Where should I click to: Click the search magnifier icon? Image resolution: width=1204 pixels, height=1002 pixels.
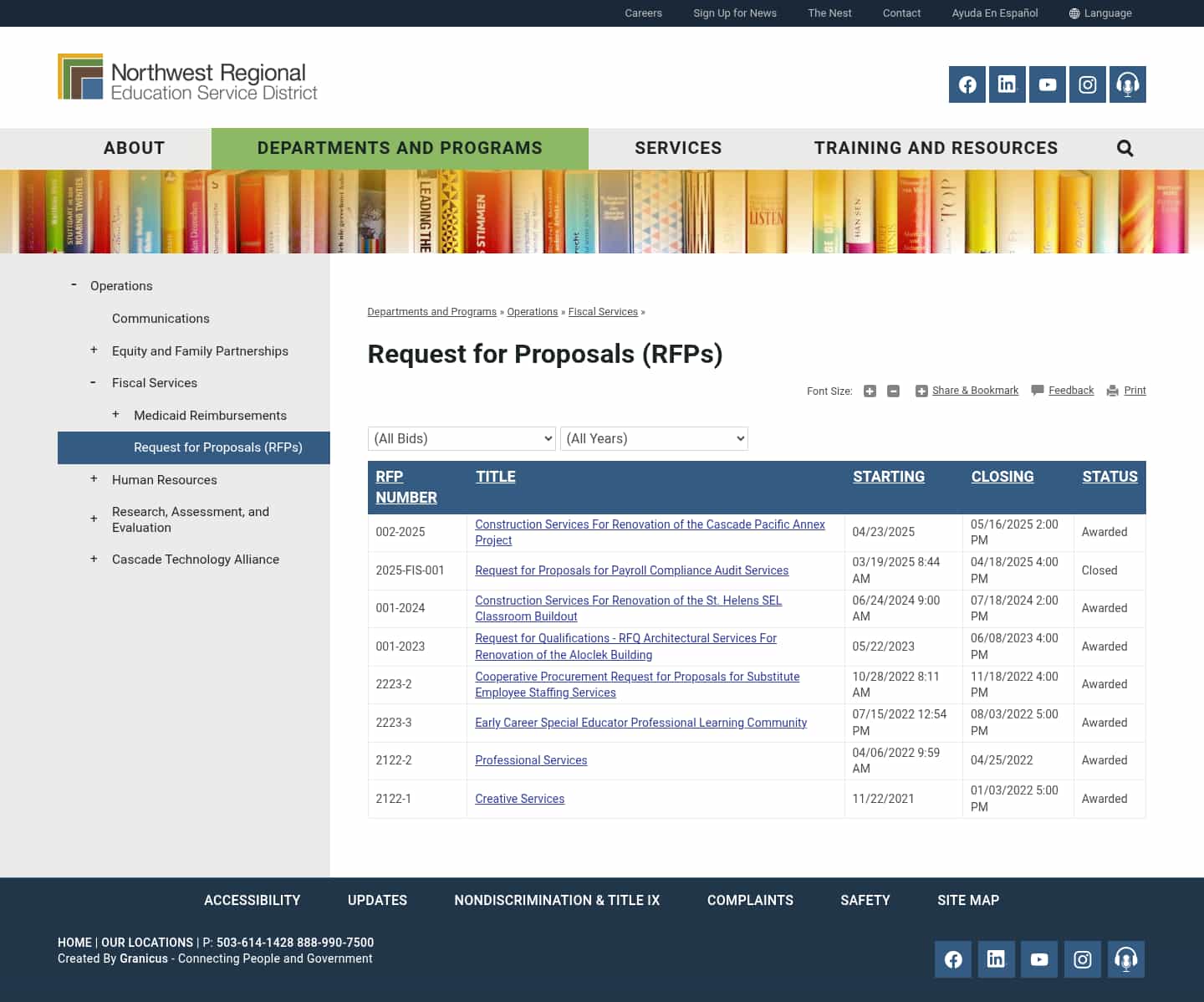click(1125, 148)
